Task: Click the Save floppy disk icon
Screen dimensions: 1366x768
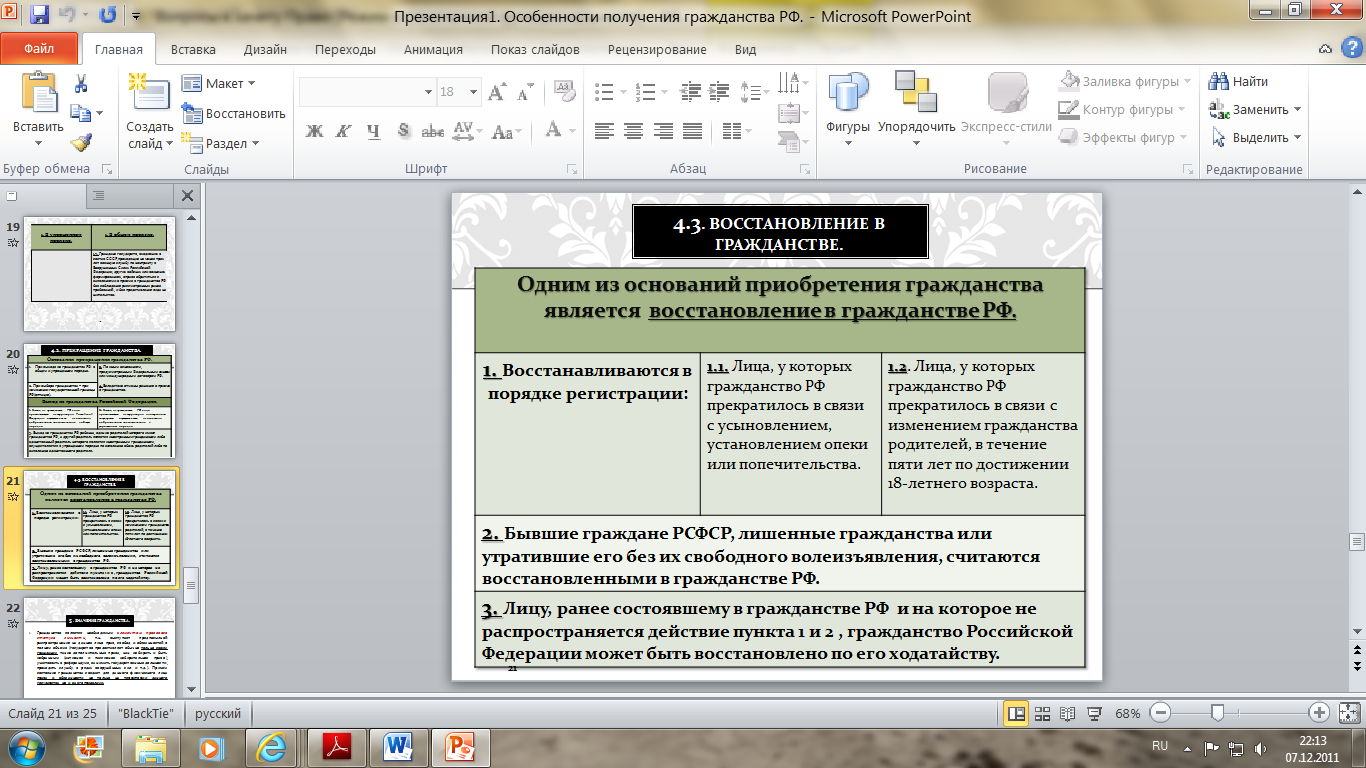Action: tap(40, 16)
